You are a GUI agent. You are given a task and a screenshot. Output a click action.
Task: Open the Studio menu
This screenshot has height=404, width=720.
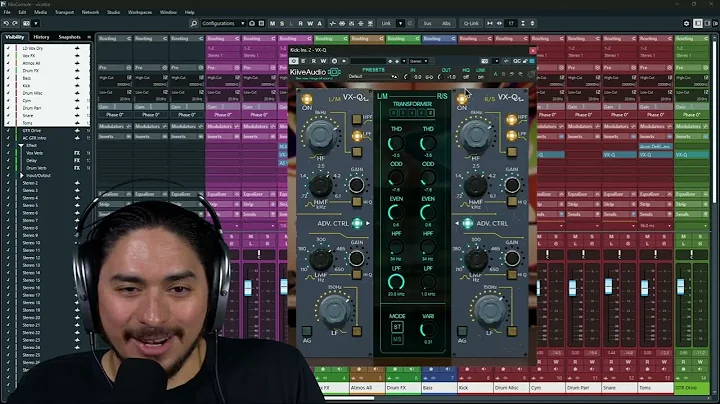point(113,12)
